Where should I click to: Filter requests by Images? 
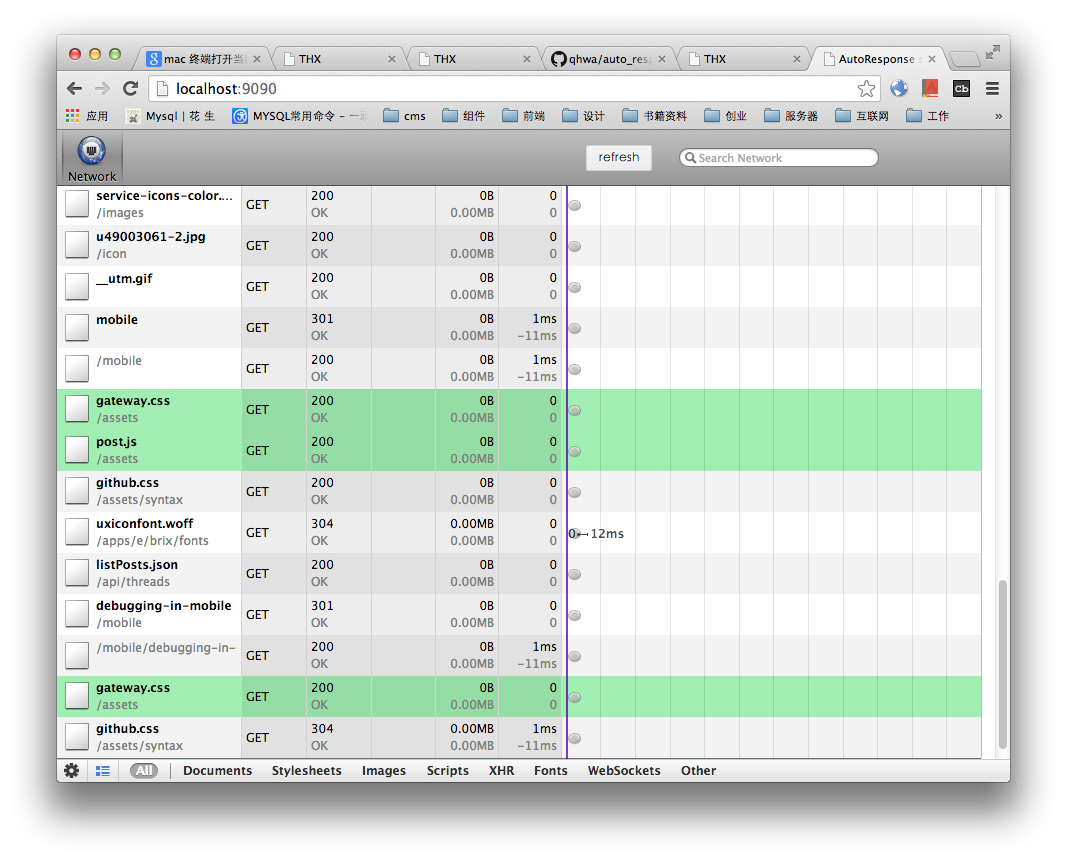coord(384,770)
